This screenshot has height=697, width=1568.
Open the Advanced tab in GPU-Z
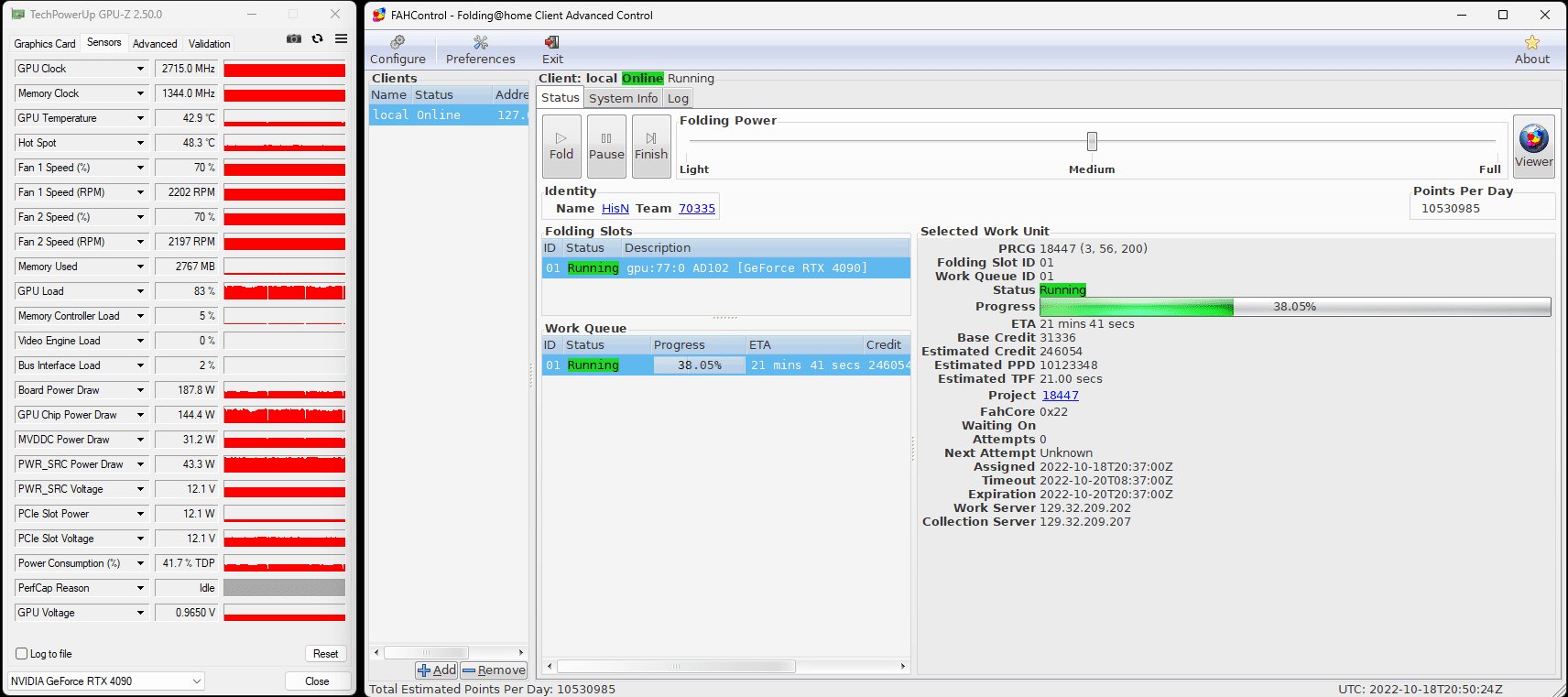click(155, 44)
